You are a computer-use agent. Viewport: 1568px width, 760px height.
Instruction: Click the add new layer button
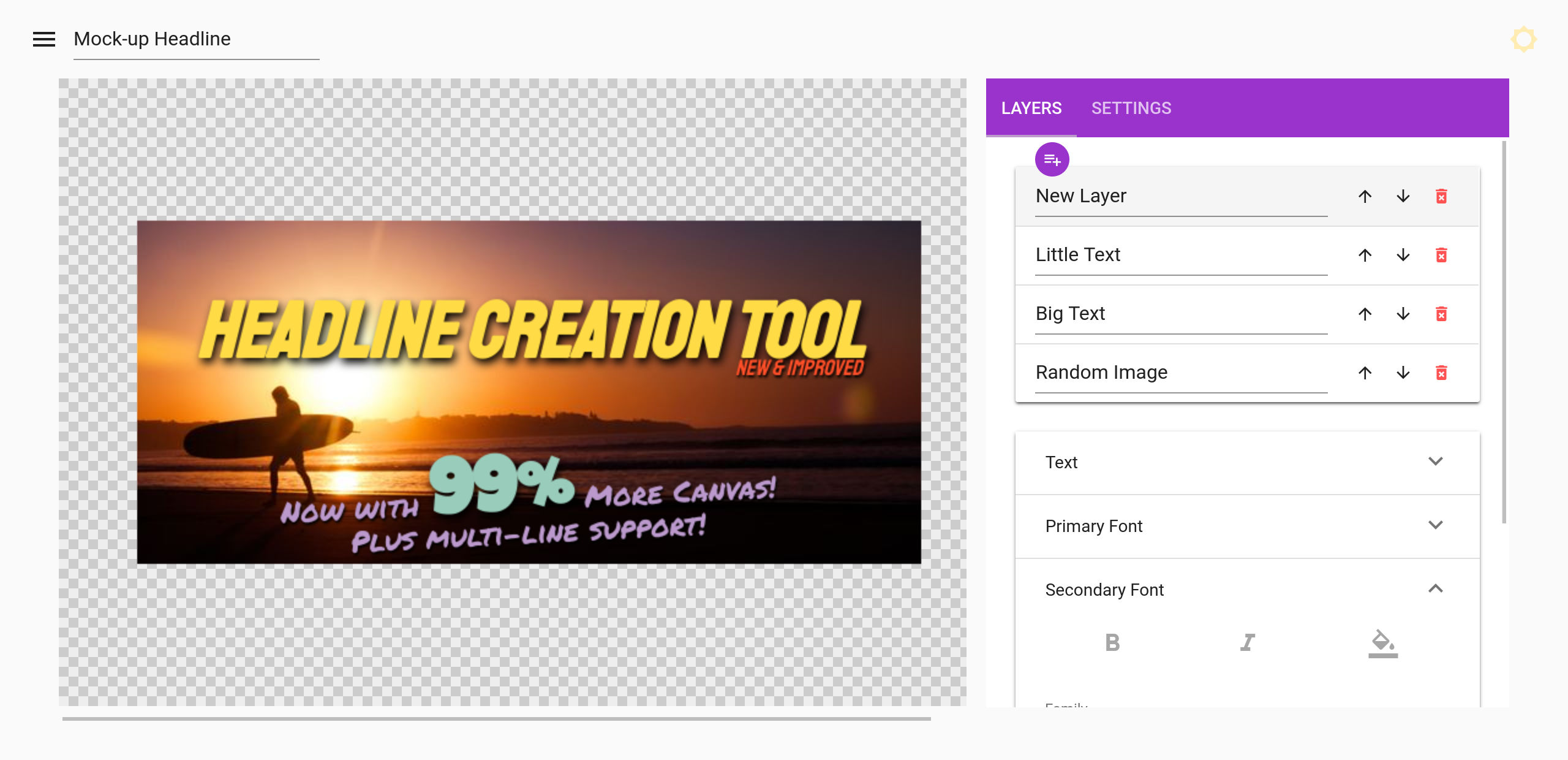(x=1052, y=159)
